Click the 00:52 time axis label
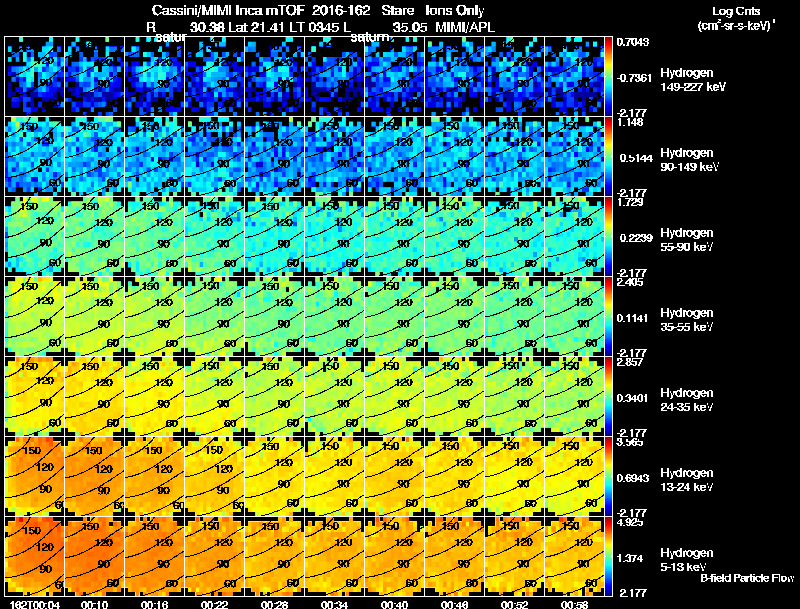The image size is (800, 609). tap(514, 604)
